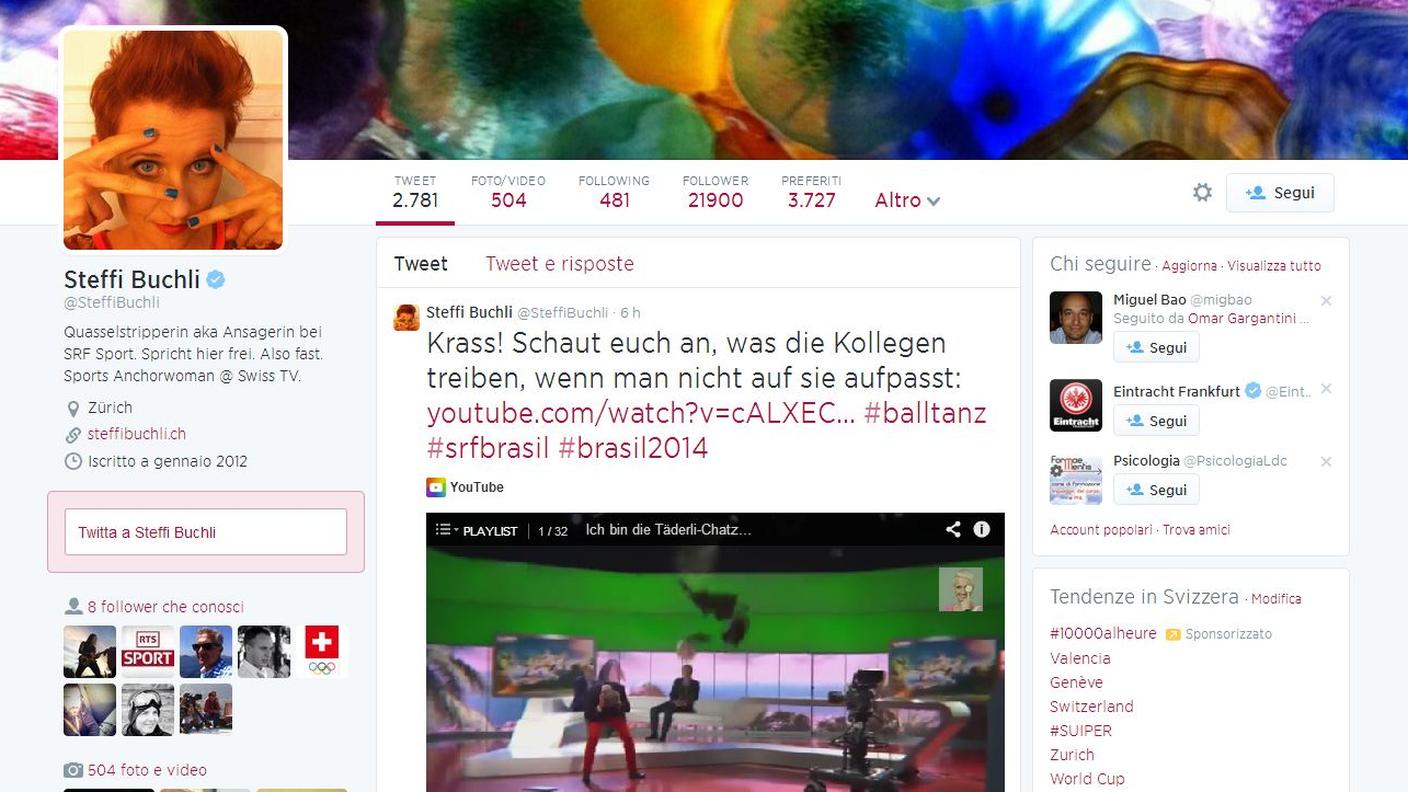Open the Genève trend
Viewport: 1408px width, 792px height.
pyautogui.click(x=1076, y=682)
